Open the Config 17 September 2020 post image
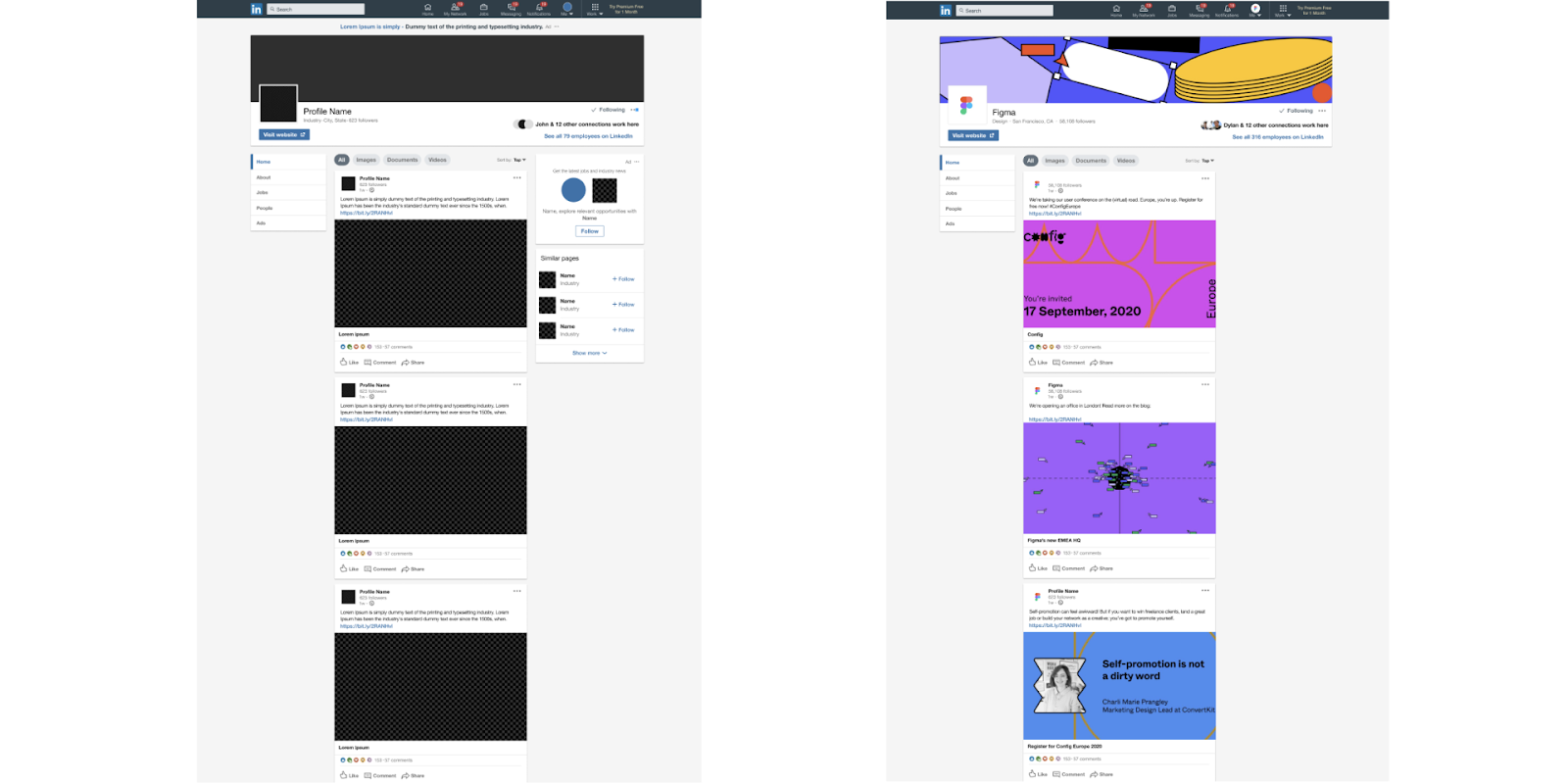This screenshot has height=784, width=1568. click(1119, 273)
